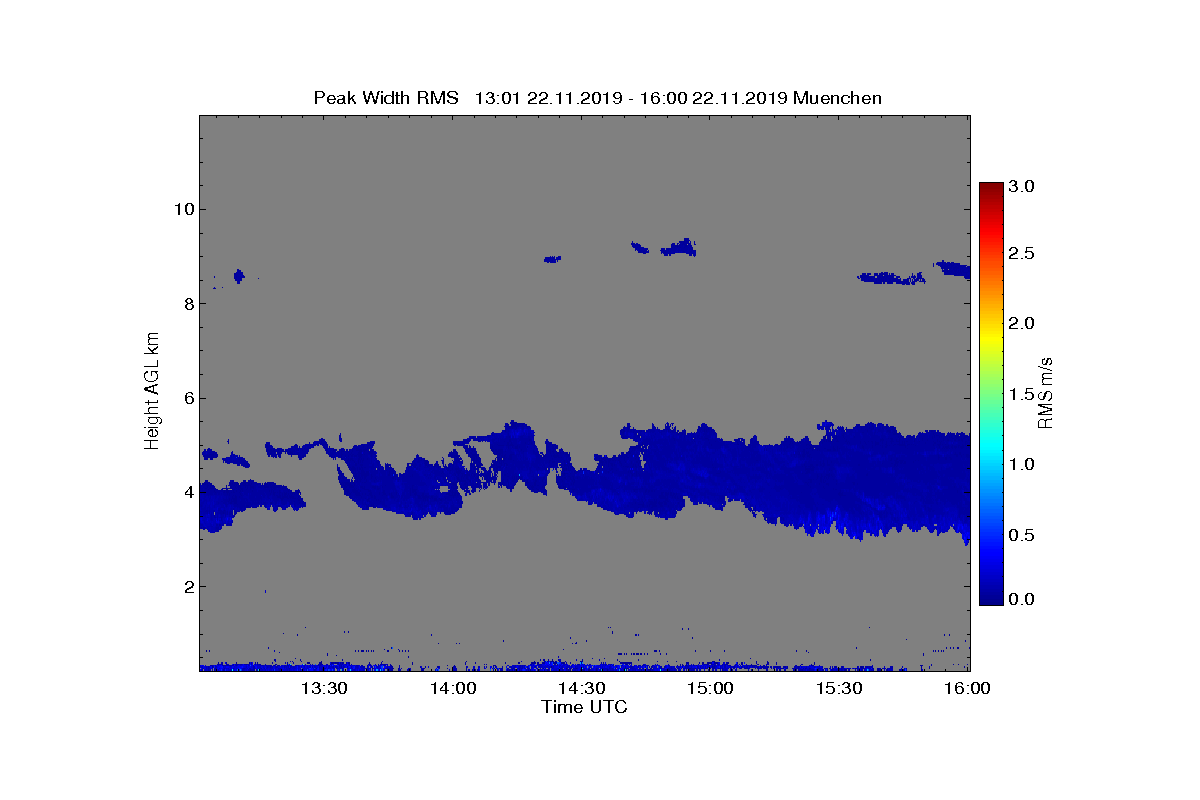Click the colorbar value '0.0'
Viewport: 1200px width, 800px height.
[x=1020, y=599]
